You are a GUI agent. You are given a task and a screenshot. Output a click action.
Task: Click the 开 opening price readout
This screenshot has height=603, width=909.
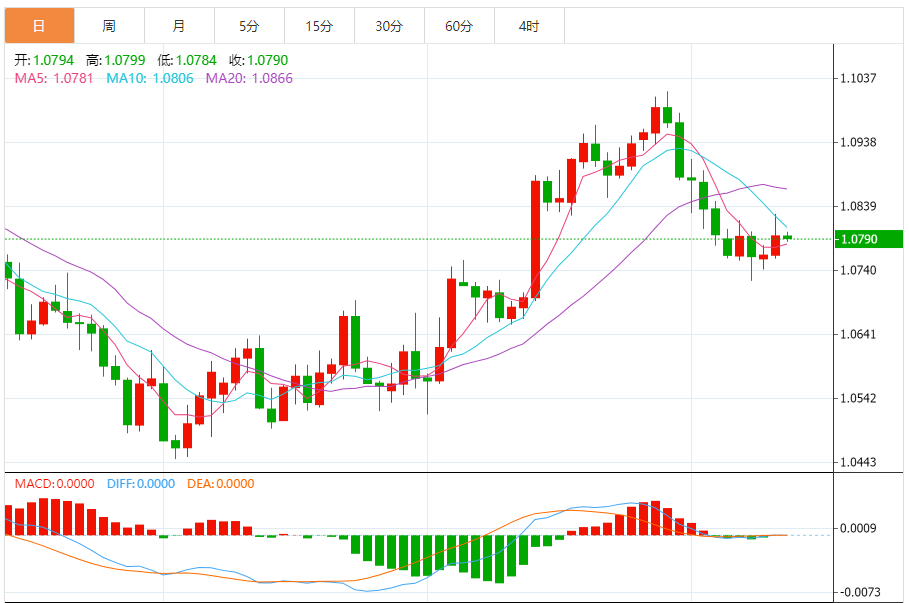point(44,60)
